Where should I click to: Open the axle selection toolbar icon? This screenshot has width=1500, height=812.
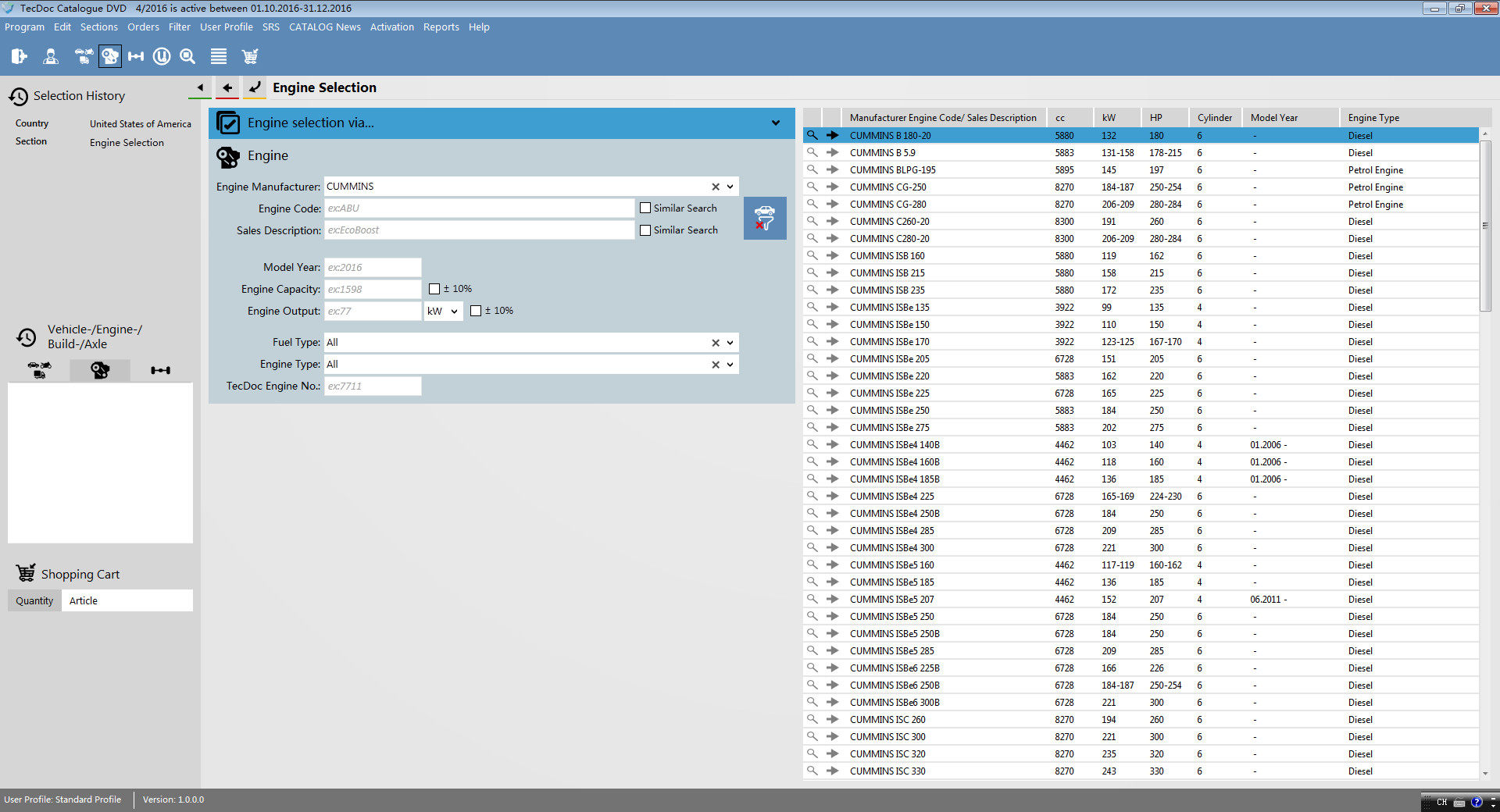[x=136, y=56]
